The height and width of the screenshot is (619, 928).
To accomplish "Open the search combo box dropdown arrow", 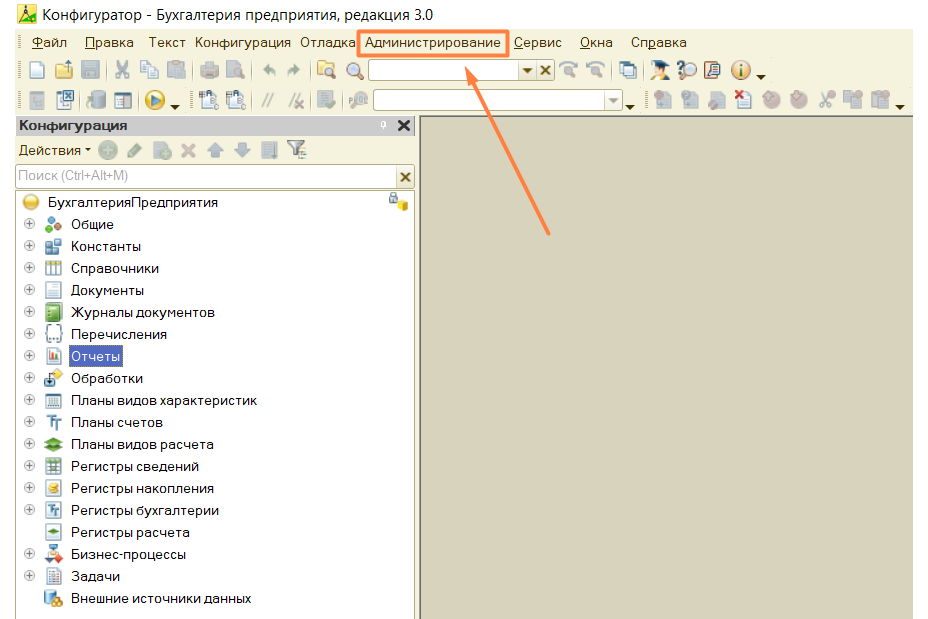I will 526,71.
